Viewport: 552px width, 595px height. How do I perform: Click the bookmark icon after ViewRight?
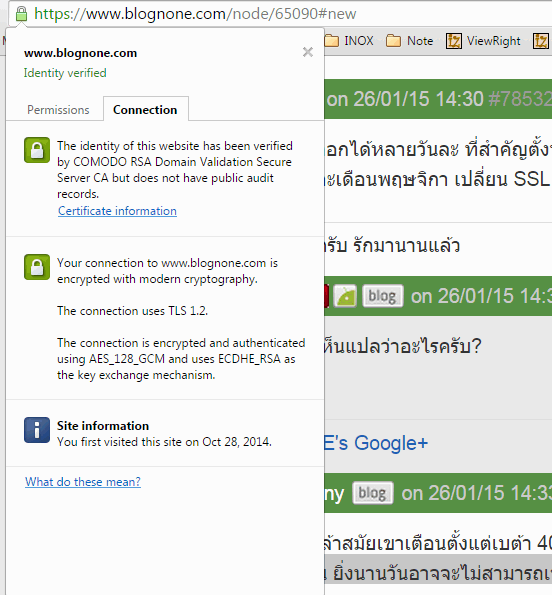(541, 41)
